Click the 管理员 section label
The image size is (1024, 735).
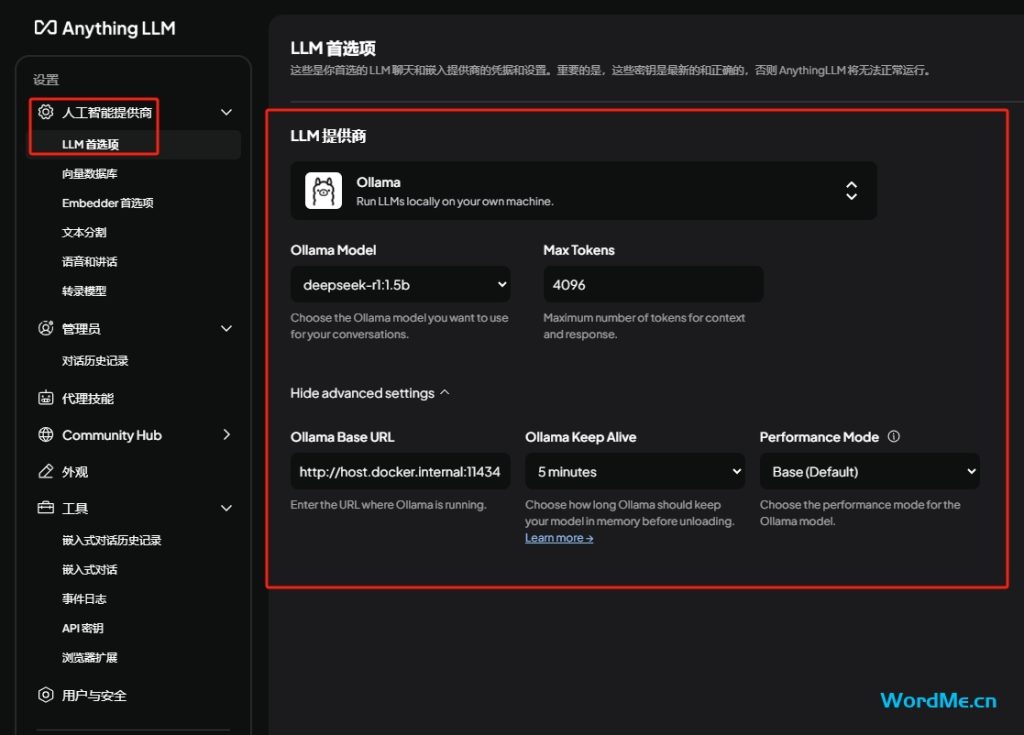(x=81, y=329)
